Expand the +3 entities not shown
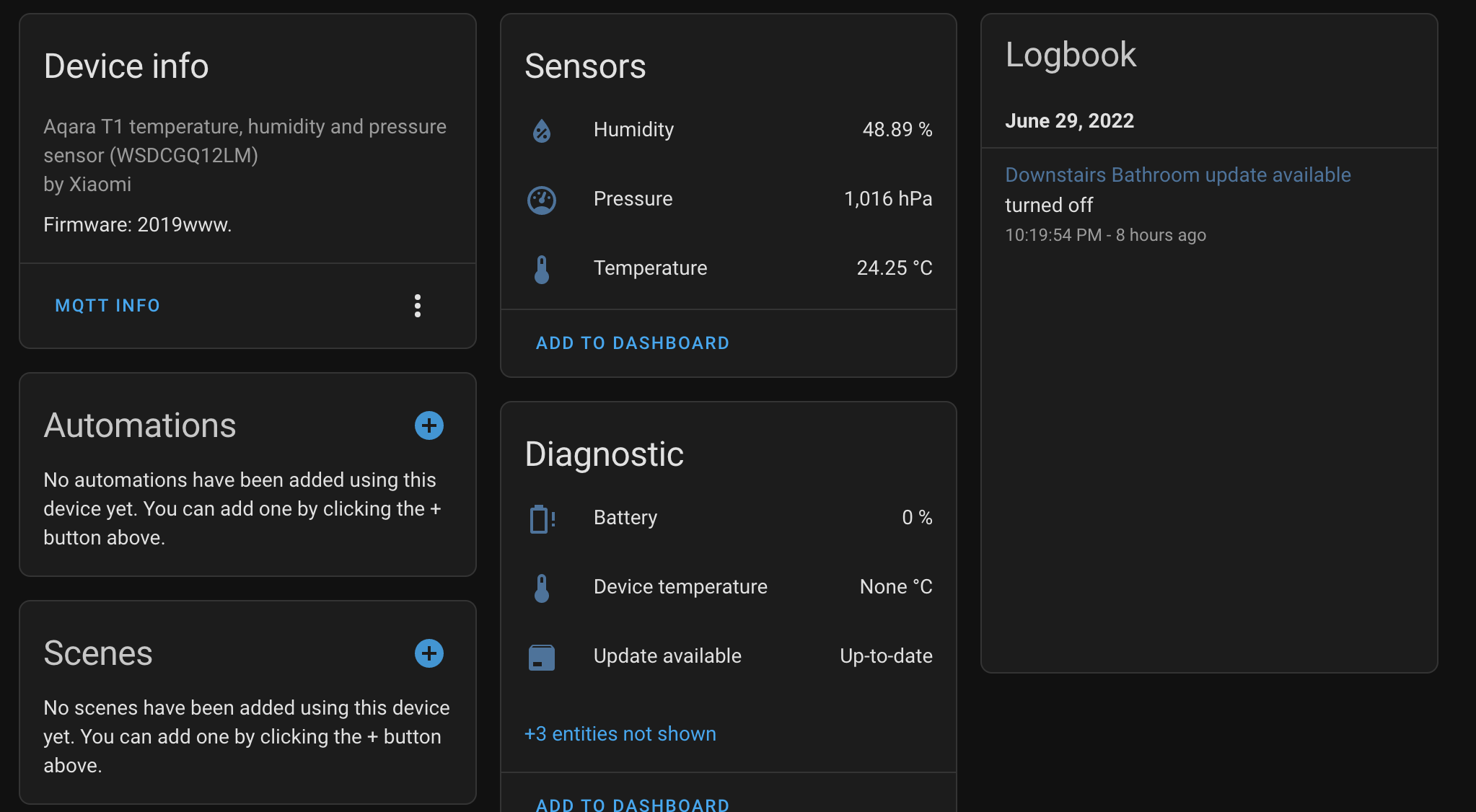 point(620,734)
